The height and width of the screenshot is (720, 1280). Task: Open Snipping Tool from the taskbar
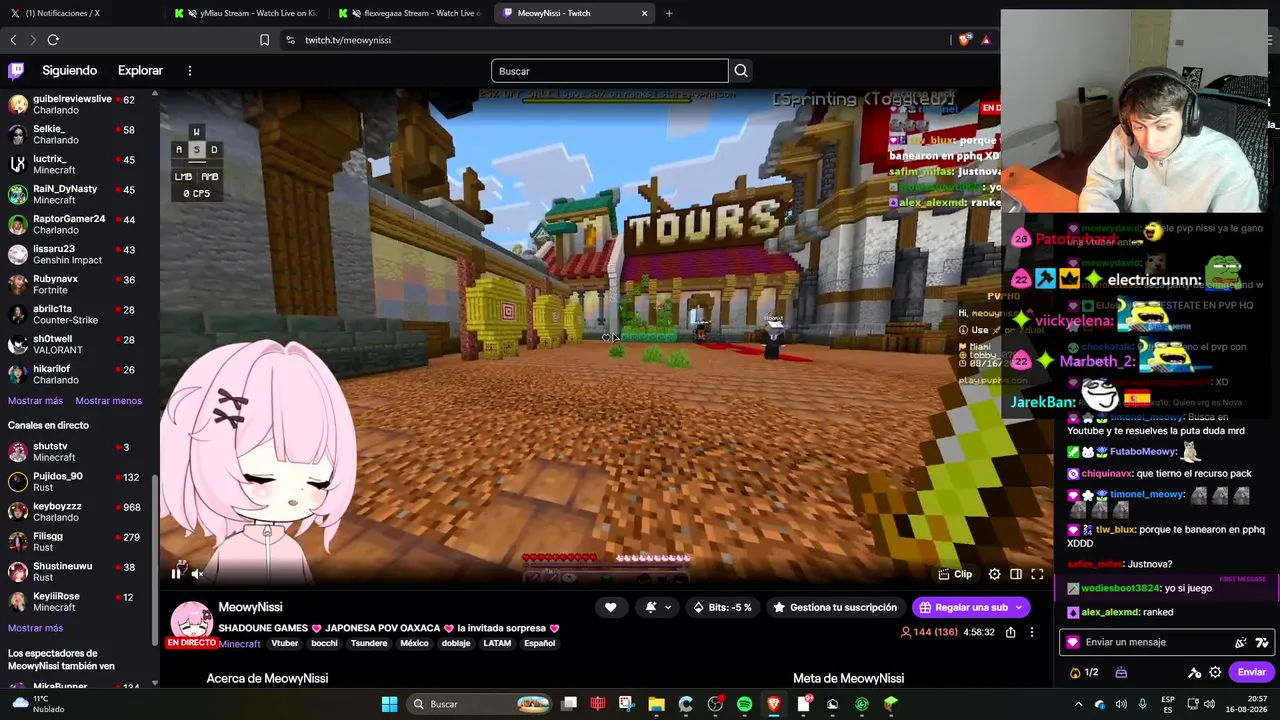click(627, 704)
